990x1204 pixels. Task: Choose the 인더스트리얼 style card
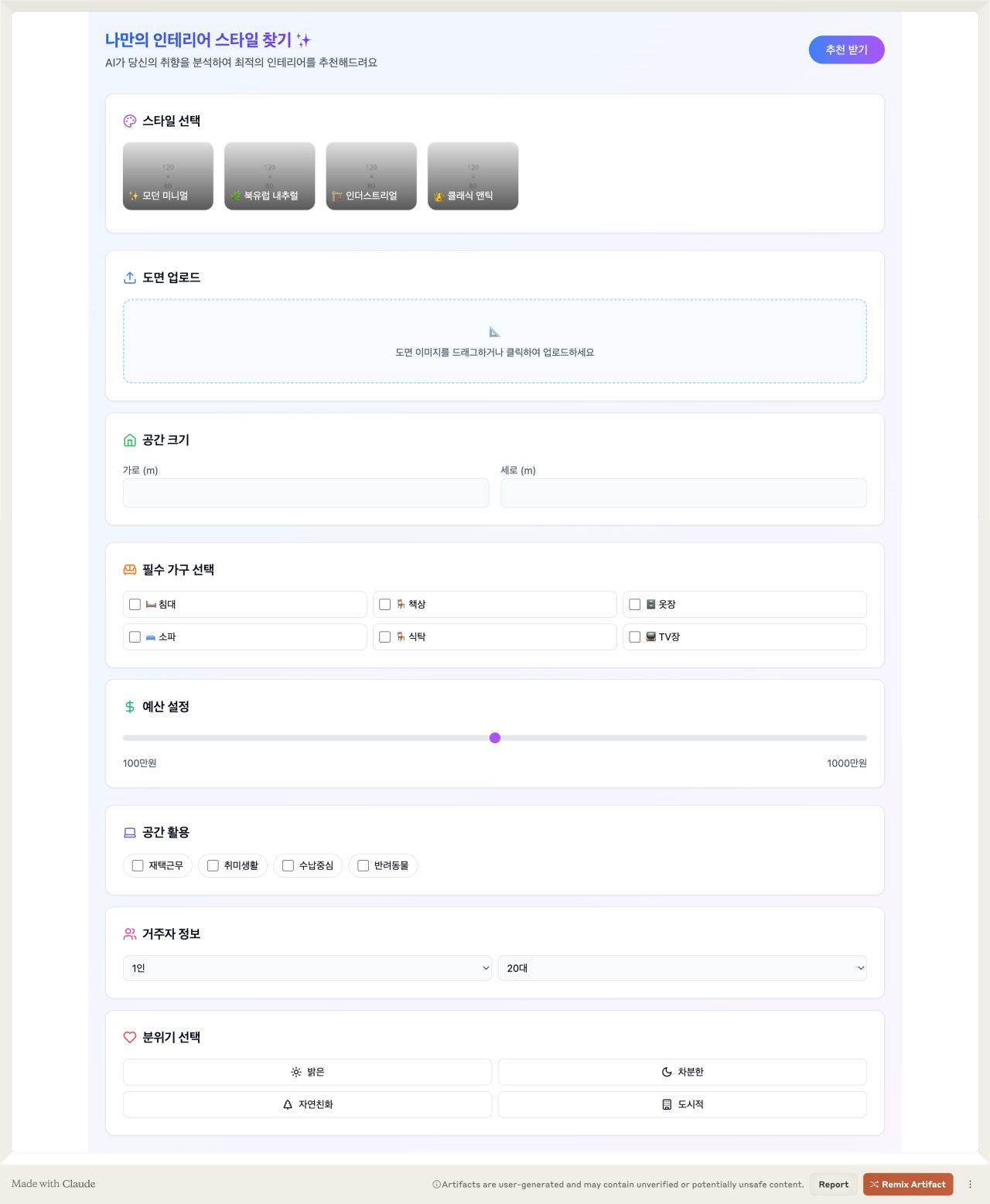tap(371, 176)
